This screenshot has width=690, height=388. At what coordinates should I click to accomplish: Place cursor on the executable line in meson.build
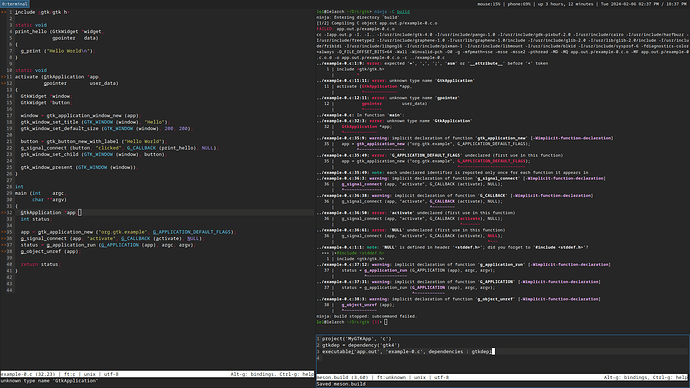pyautogui.click(x=407, y=352)
